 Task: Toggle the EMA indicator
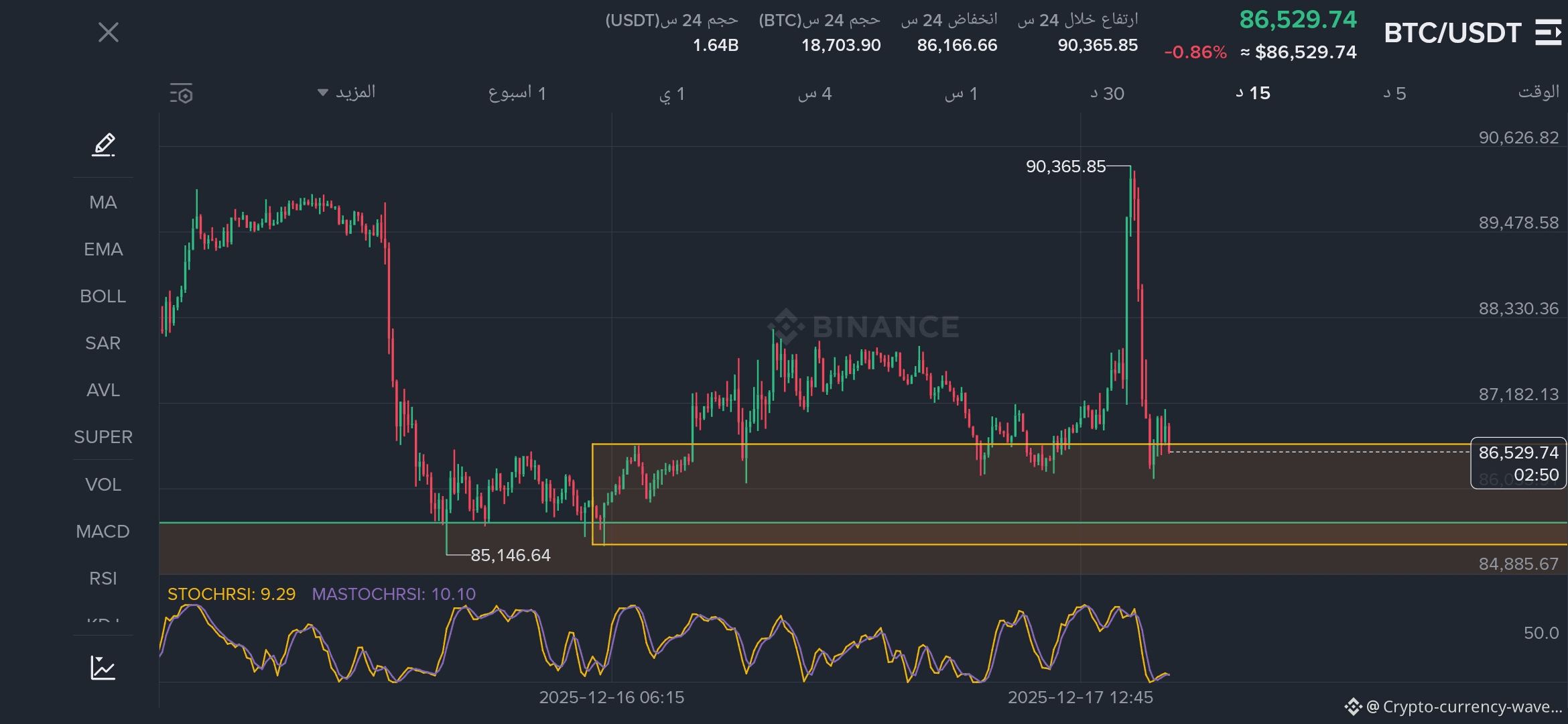click(x=103, y=249)
